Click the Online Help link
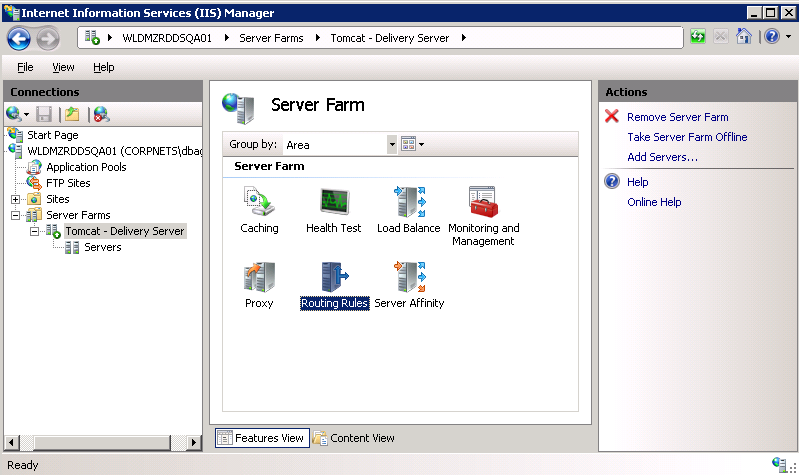This screenshot has width=799, height=475. (654, 202)
